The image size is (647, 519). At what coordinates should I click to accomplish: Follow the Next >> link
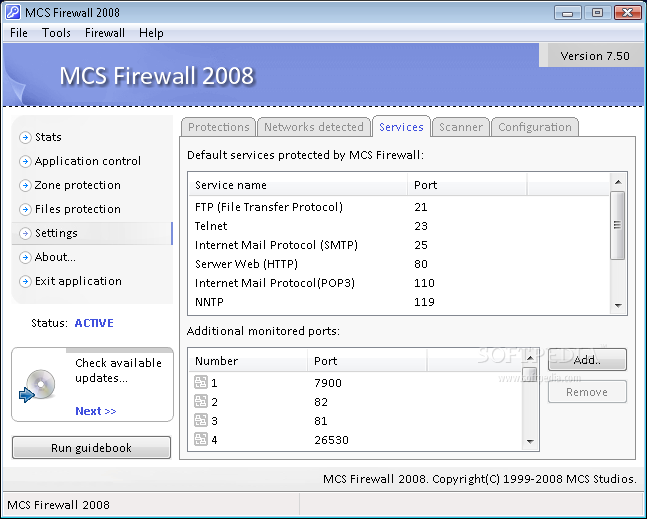pyautogui.click(x=96, y=411)
